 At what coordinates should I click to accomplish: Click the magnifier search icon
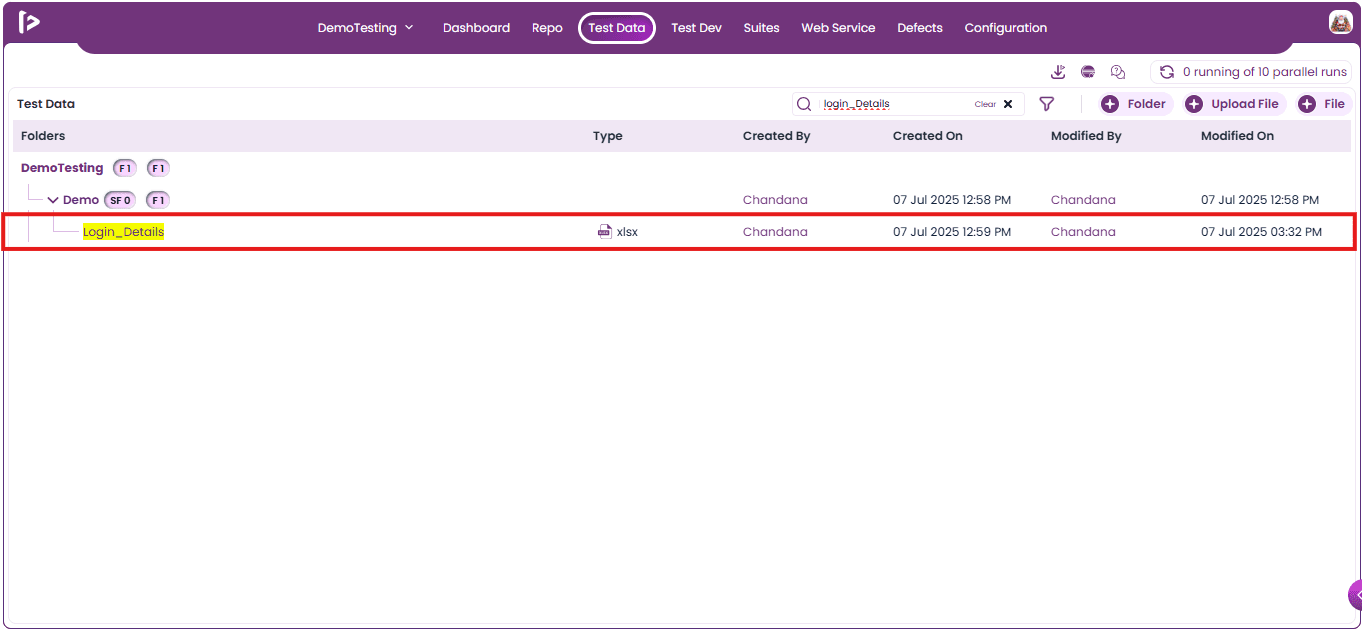click(804, 104)
